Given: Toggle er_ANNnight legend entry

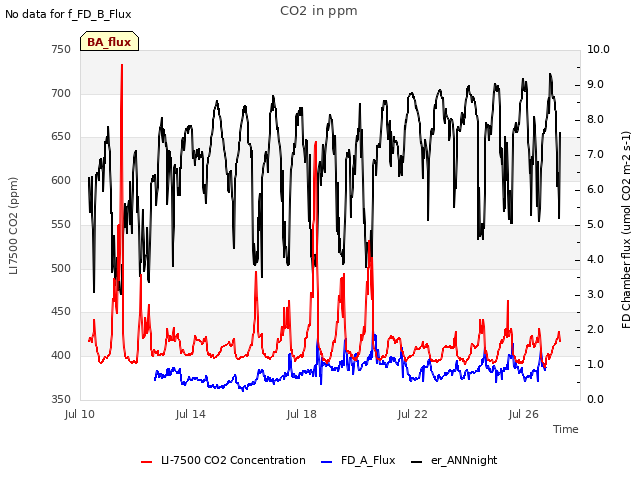Looking at the screenshot, I should click(454, 460).
